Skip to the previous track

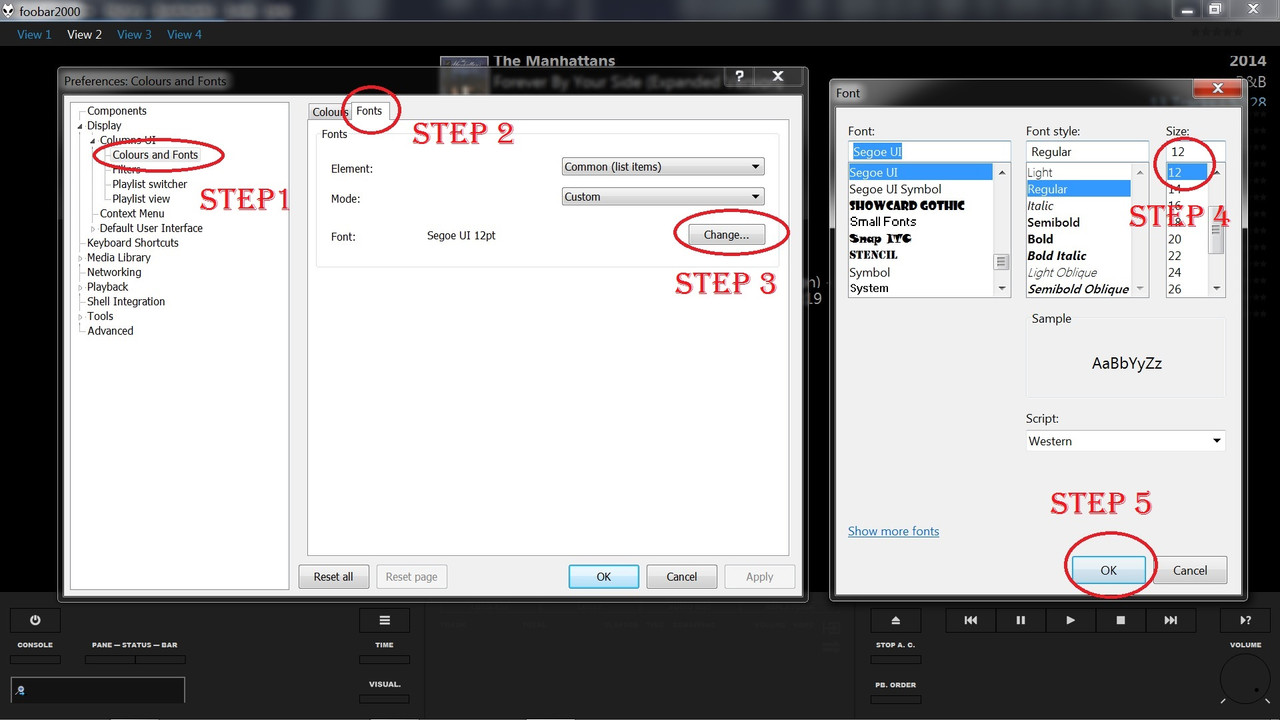[x=970, y=620]
